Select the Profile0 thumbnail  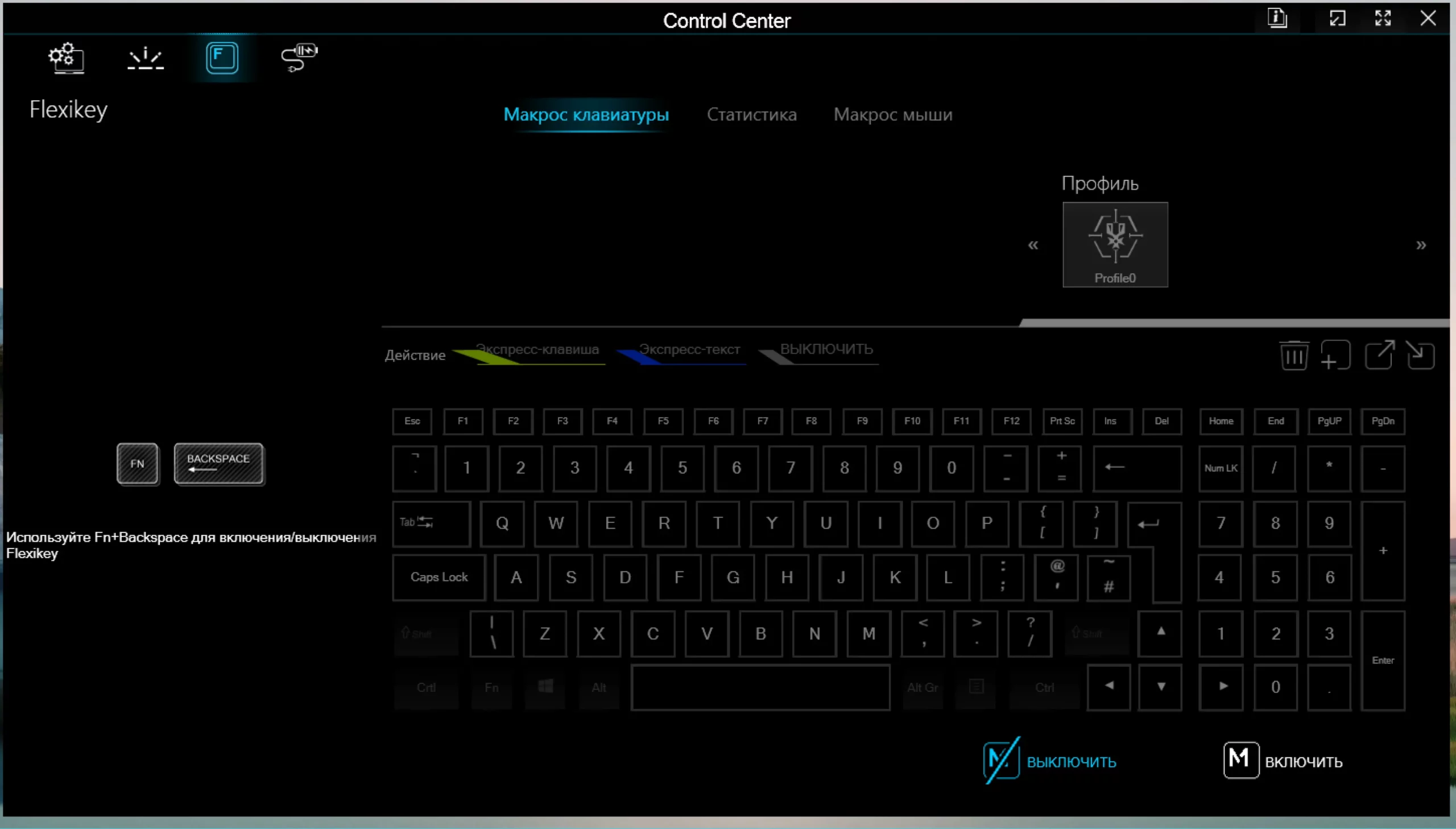[1115, 244]
